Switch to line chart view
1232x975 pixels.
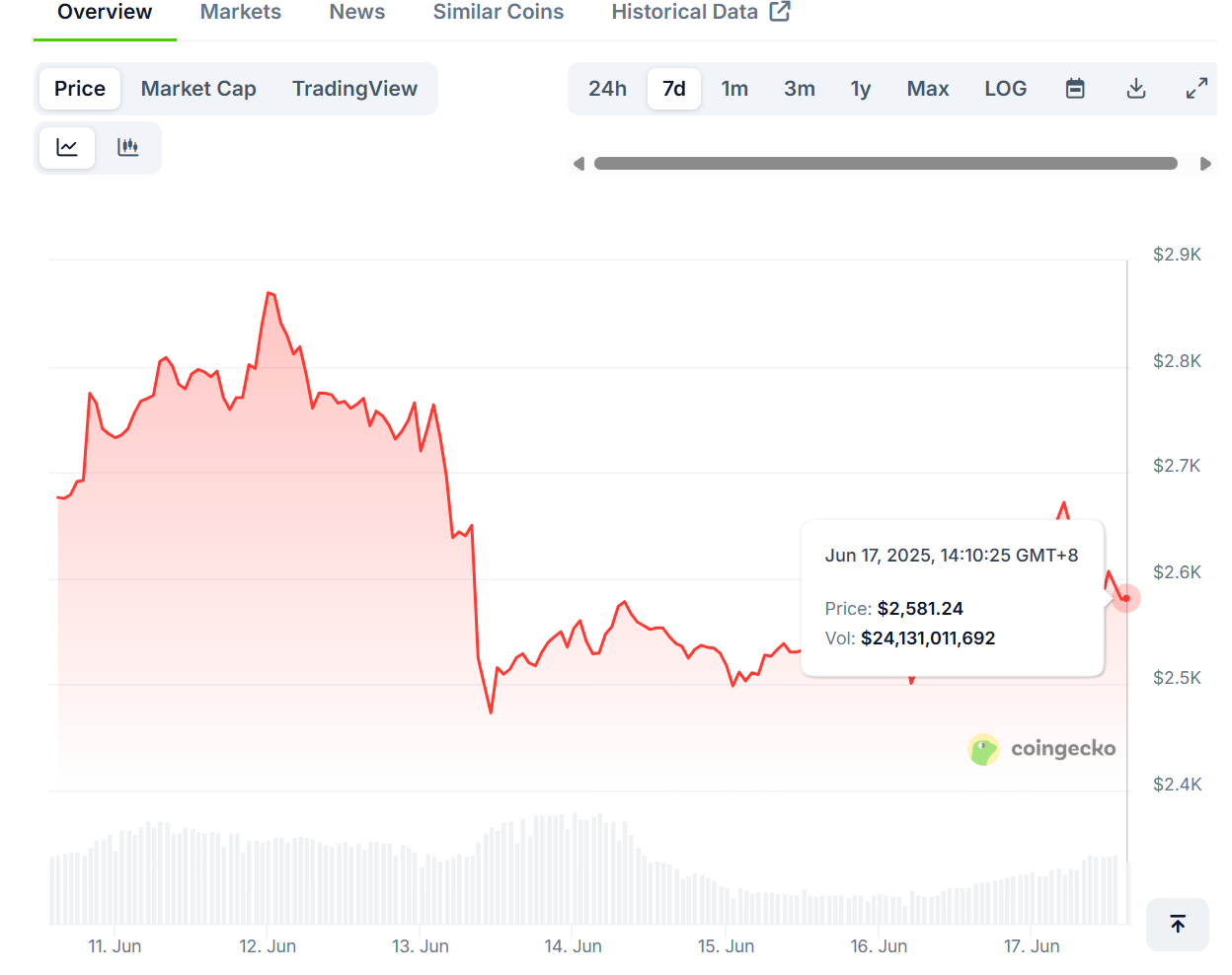tap(67, 148)
